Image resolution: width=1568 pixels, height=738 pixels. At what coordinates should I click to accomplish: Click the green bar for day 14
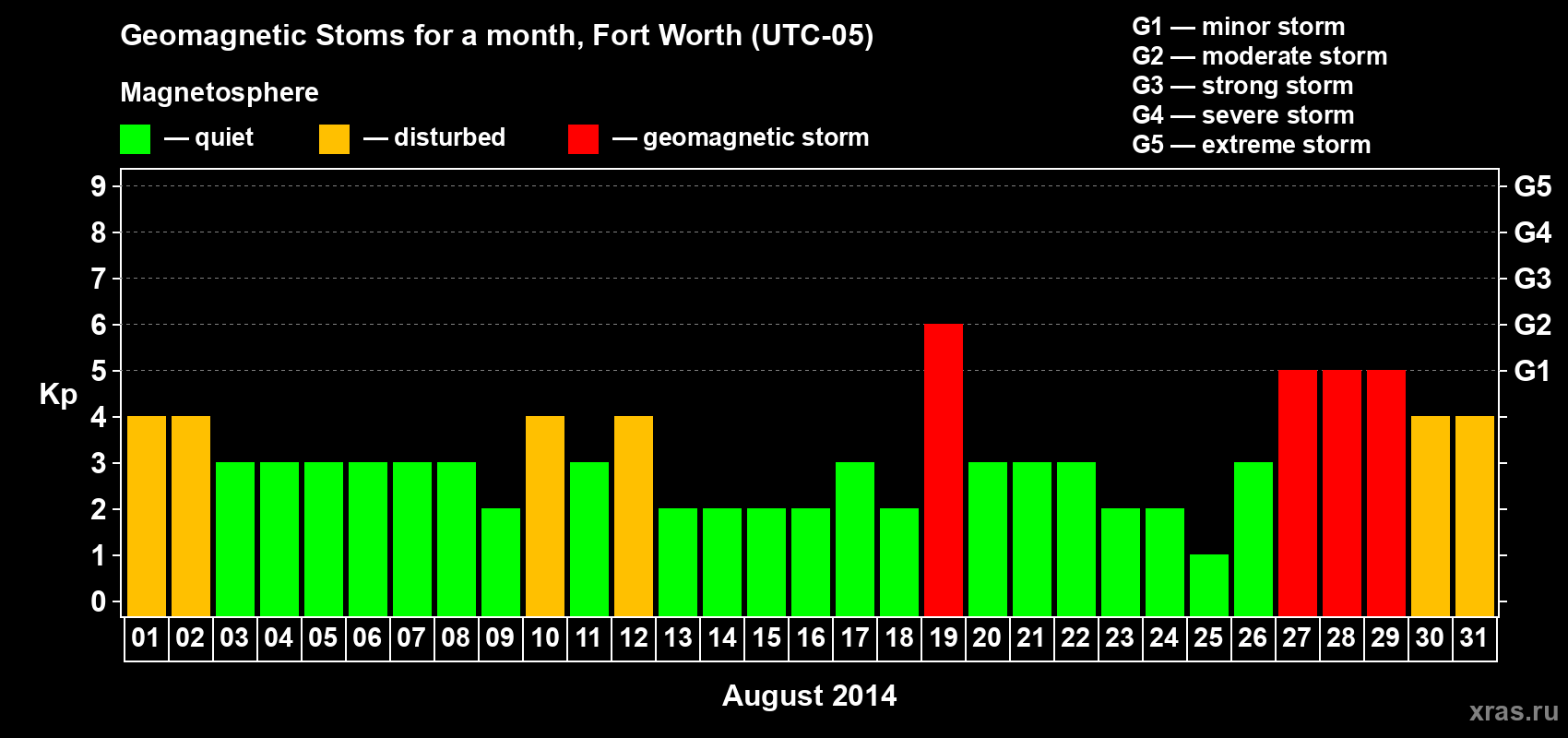click(x=722, y=562)
